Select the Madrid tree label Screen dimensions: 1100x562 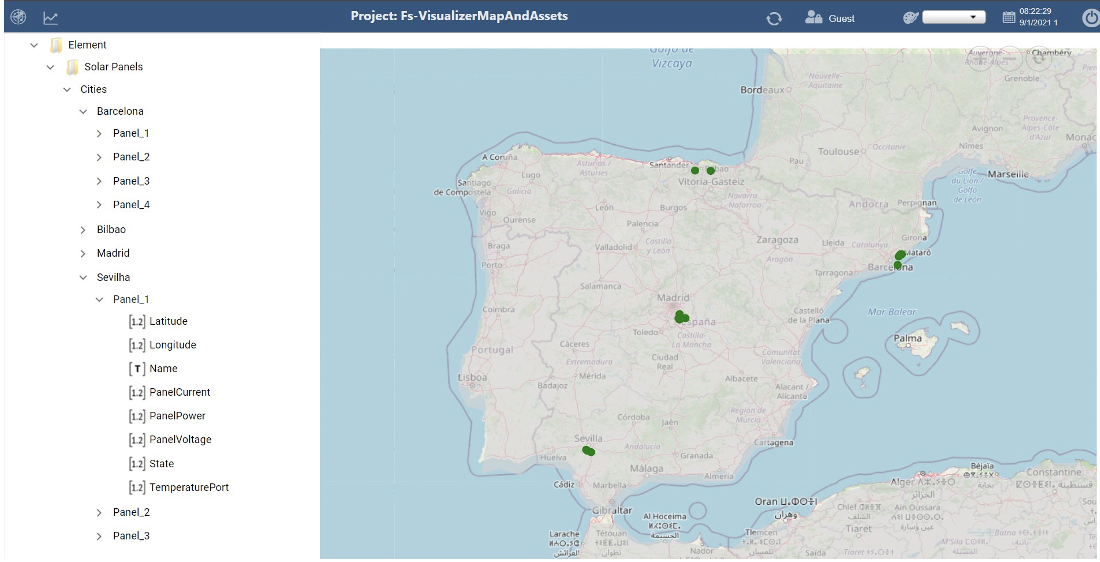coord(113,253)
